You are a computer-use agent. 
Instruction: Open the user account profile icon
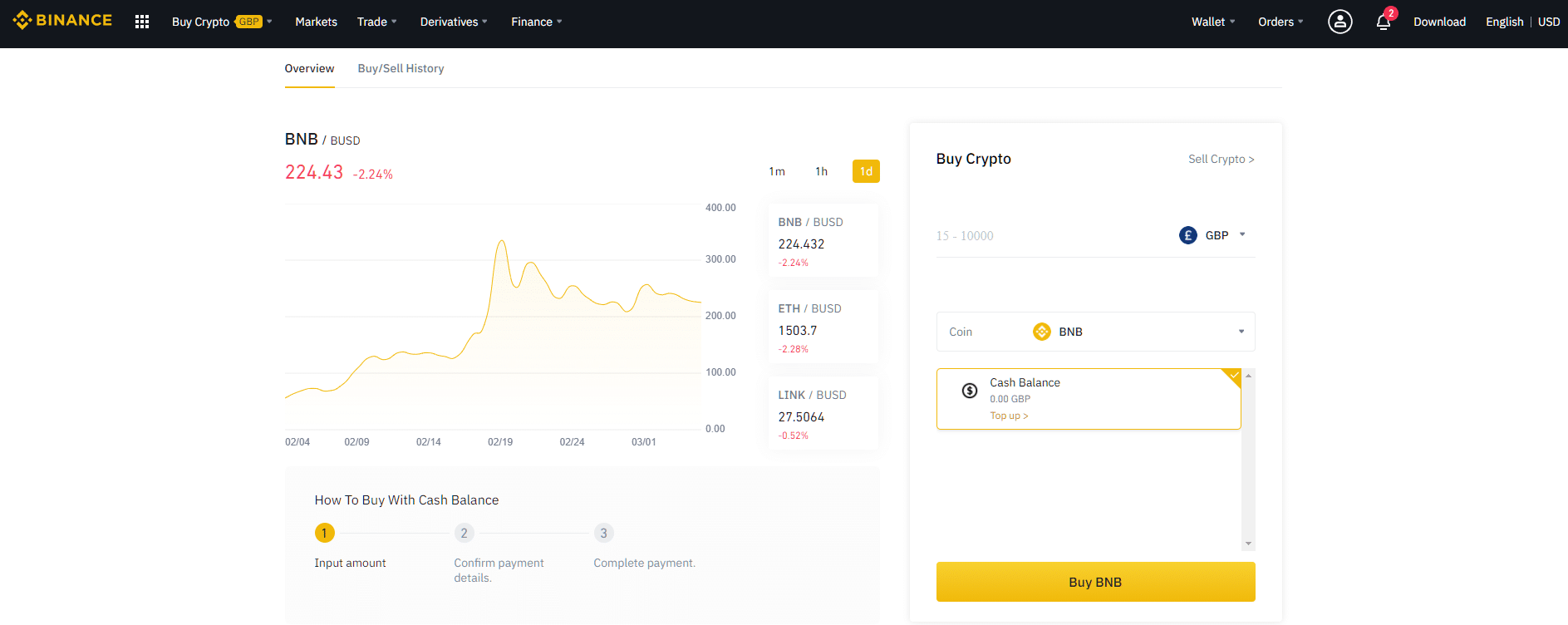[x=1339, y=22]
